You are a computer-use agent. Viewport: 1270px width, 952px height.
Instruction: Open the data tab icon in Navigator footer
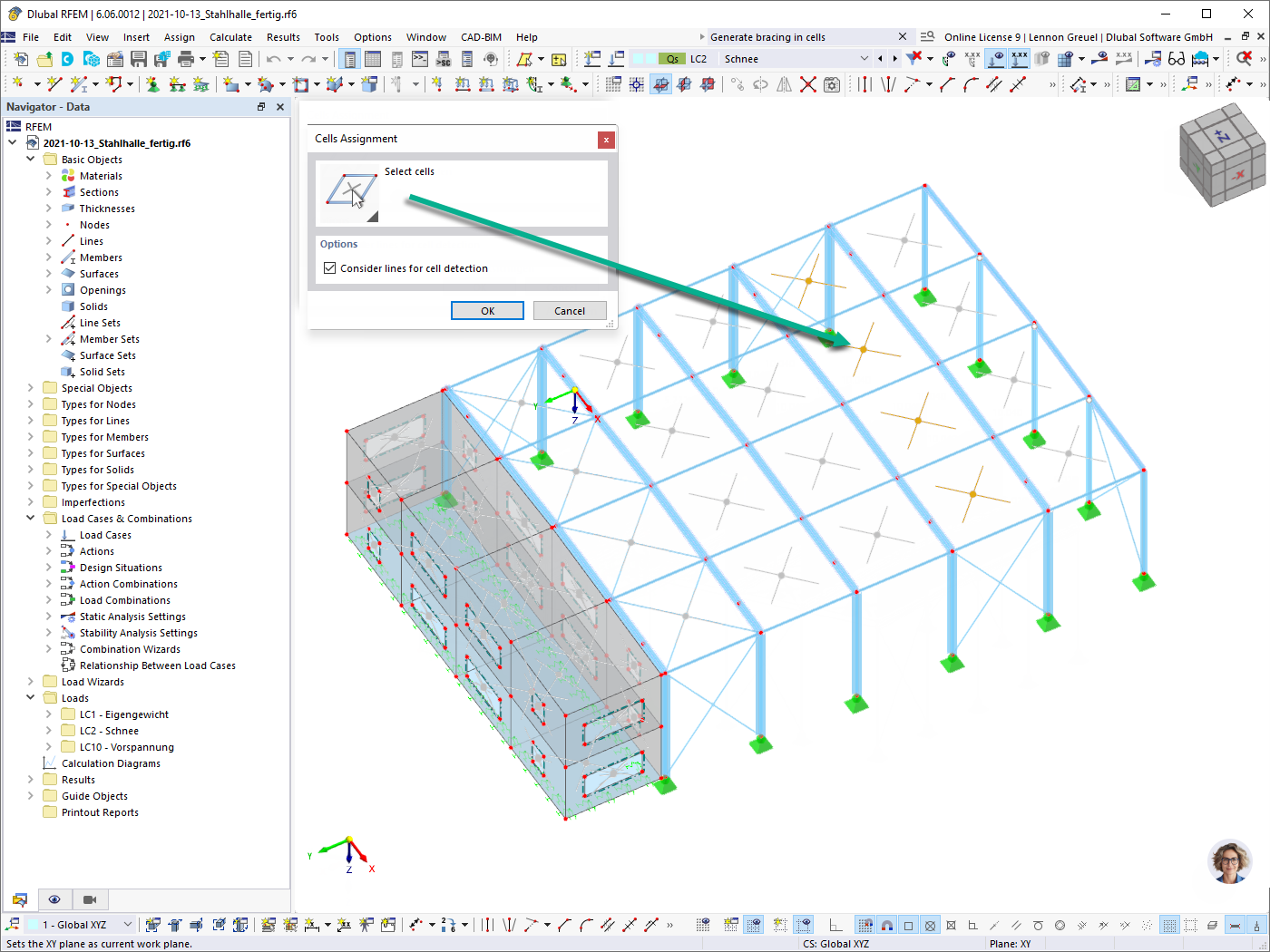(19, 899)
